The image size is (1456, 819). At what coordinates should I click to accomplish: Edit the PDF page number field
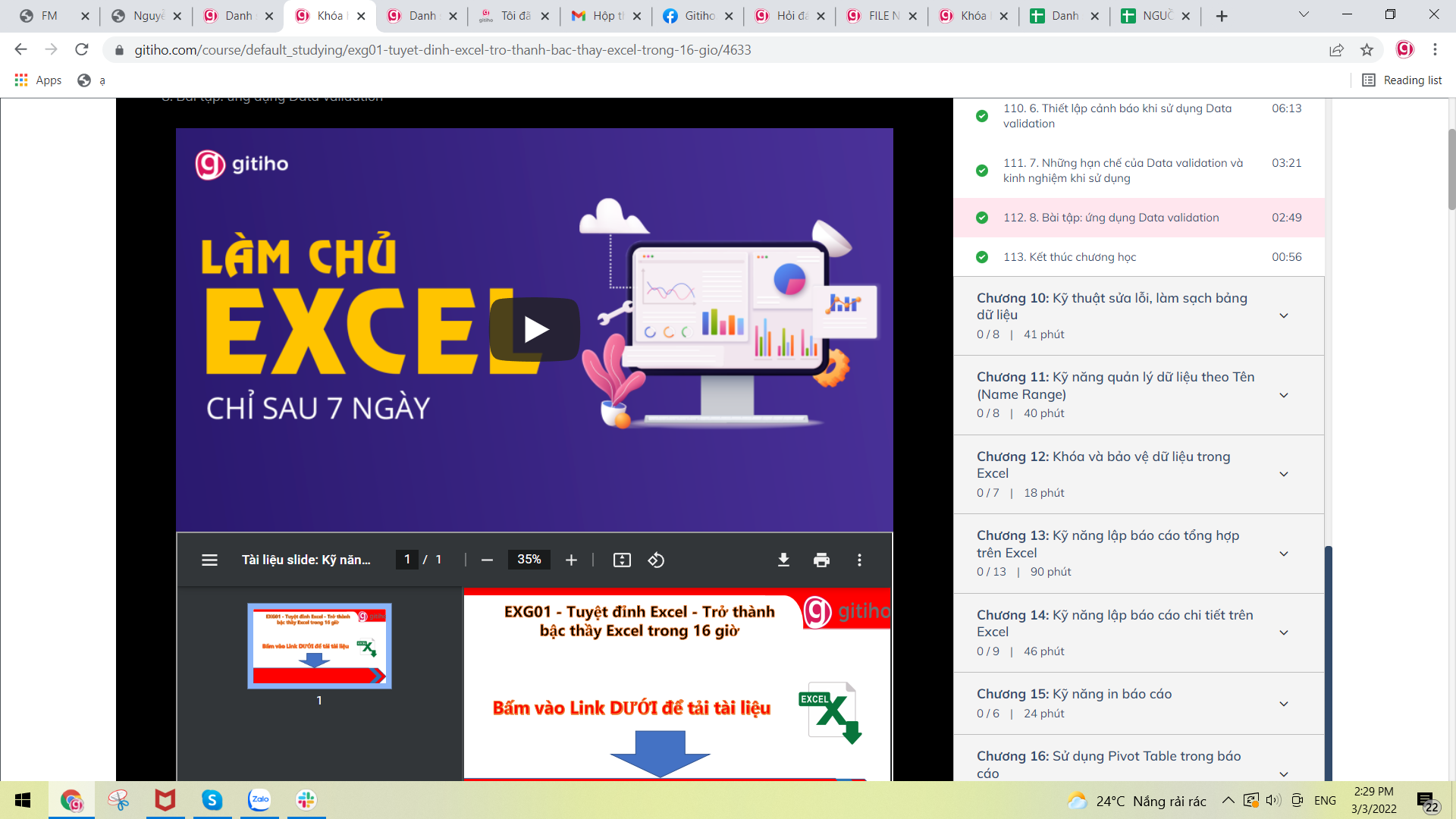click(407, 560)
